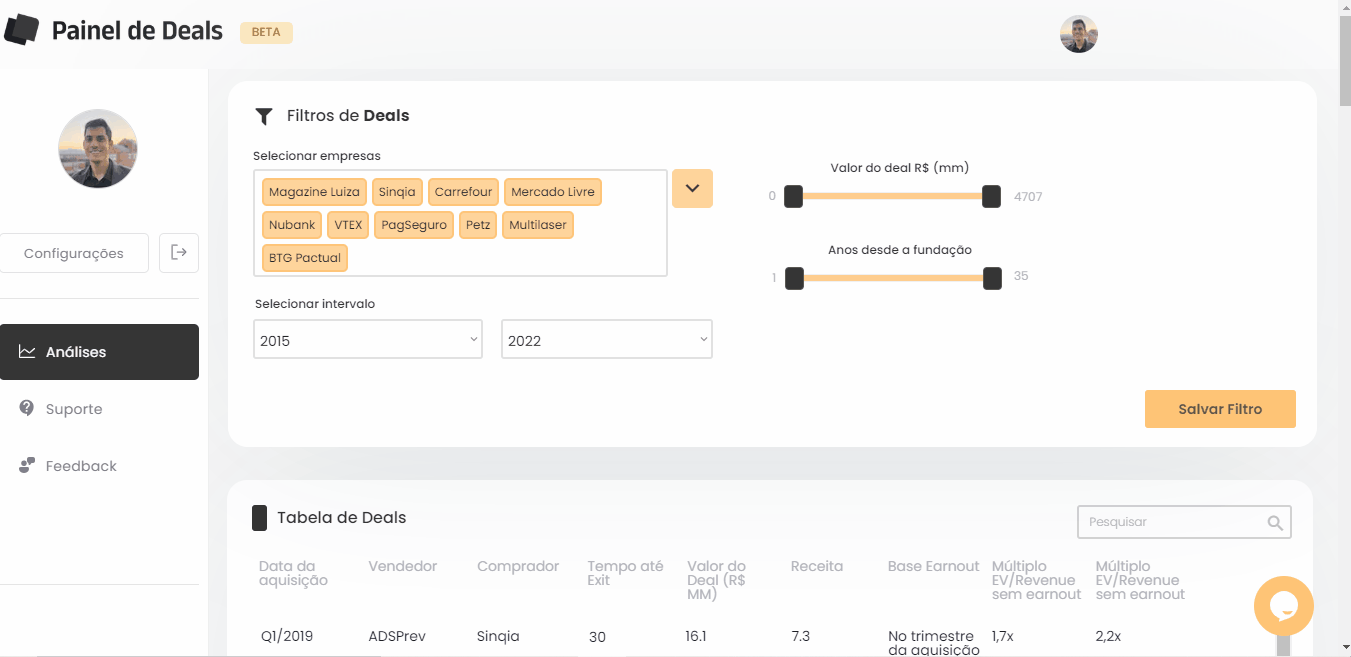
Task: Click the VTEX company tag
Action: coord(348,225)
